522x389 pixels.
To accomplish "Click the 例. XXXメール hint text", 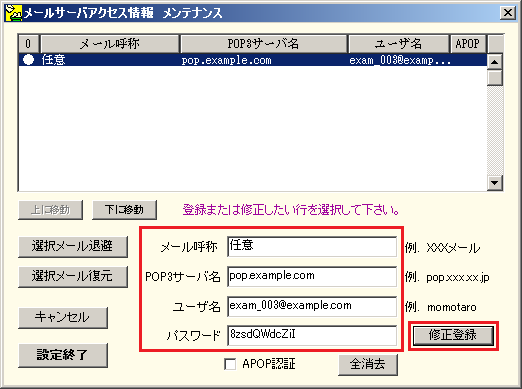I will coord(442,248).
